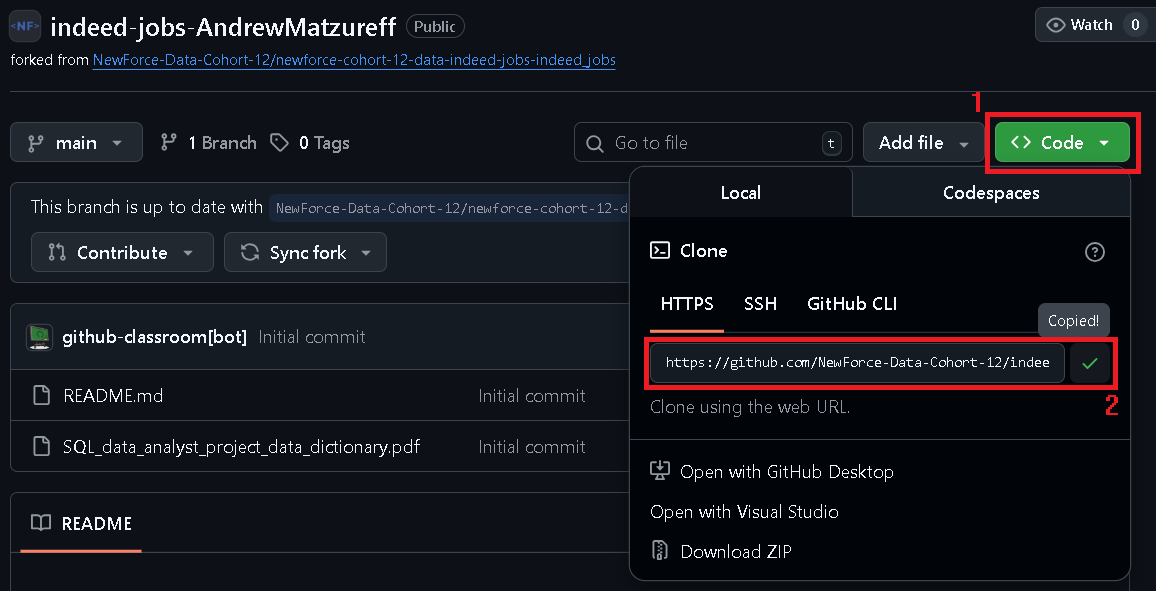
Task: Select the SSH clone tab
Action: click(x=760, y=304)
